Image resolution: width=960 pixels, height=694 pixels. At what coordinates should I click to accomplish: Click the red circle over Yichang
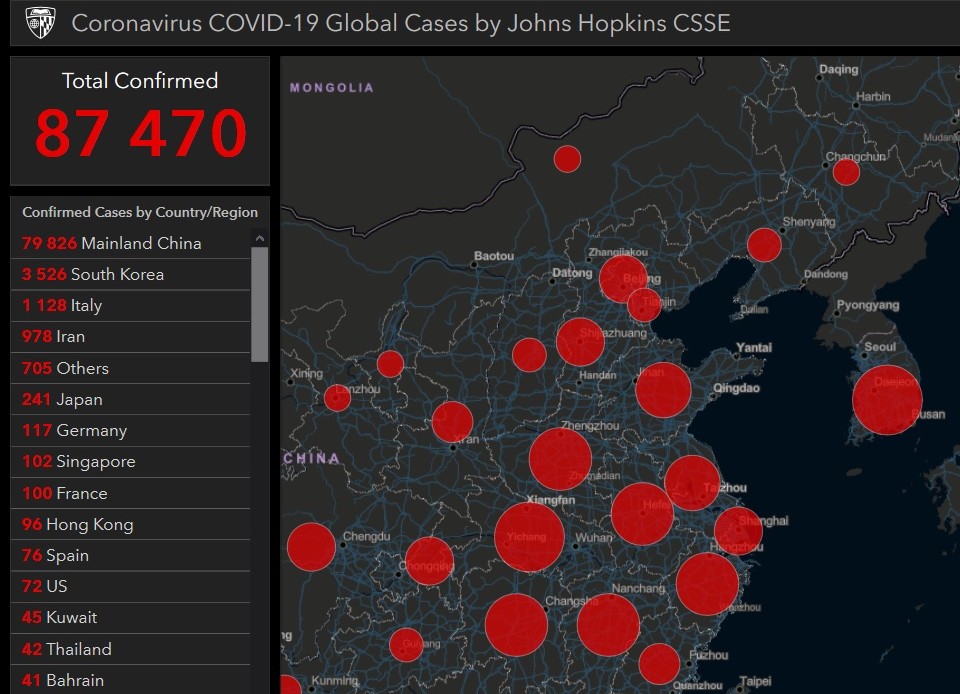(x=529, y=537)
